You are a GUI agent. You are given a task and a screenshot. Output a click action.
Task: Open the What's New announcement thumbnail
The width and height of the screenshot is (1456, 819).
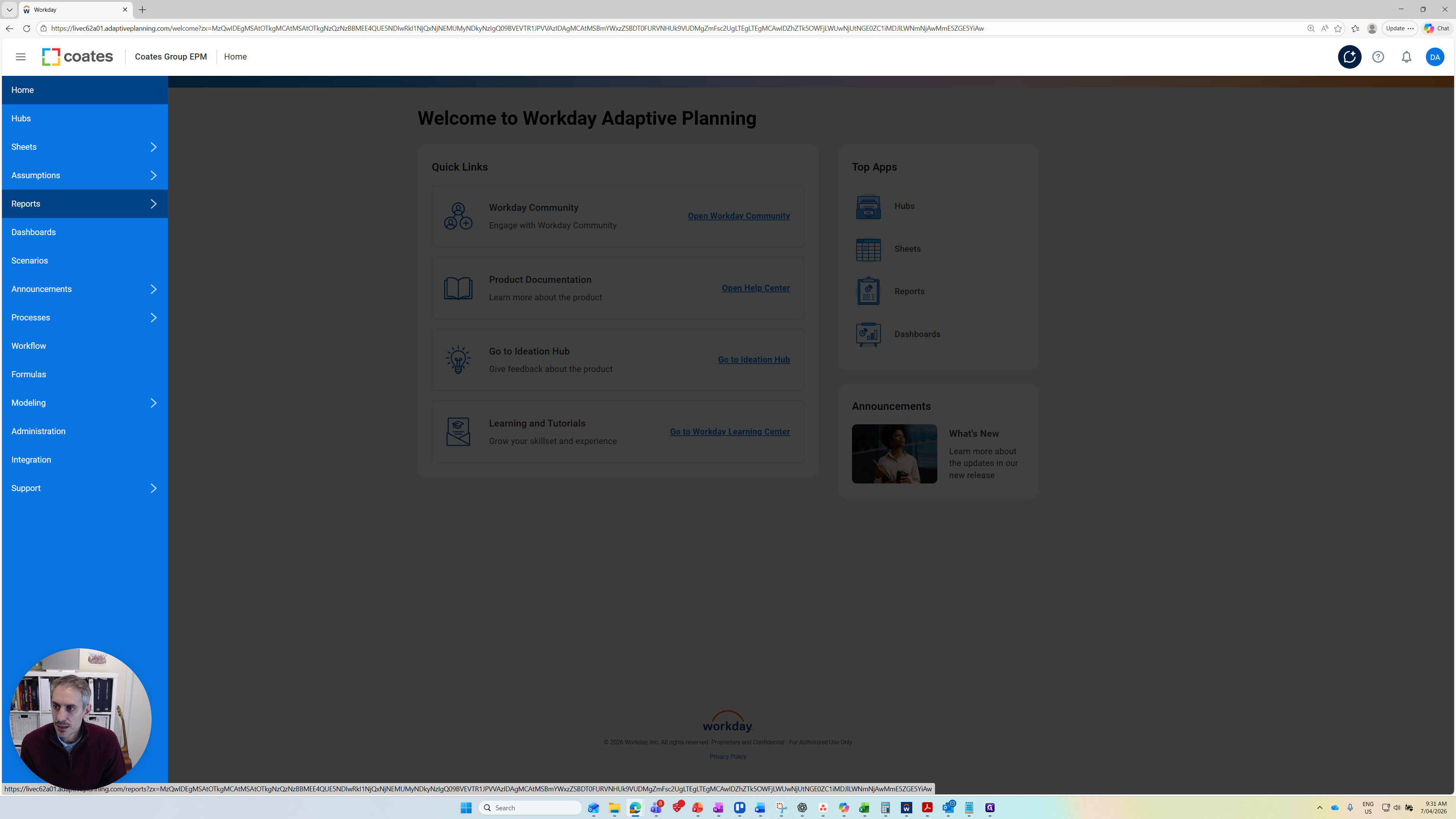894,454
